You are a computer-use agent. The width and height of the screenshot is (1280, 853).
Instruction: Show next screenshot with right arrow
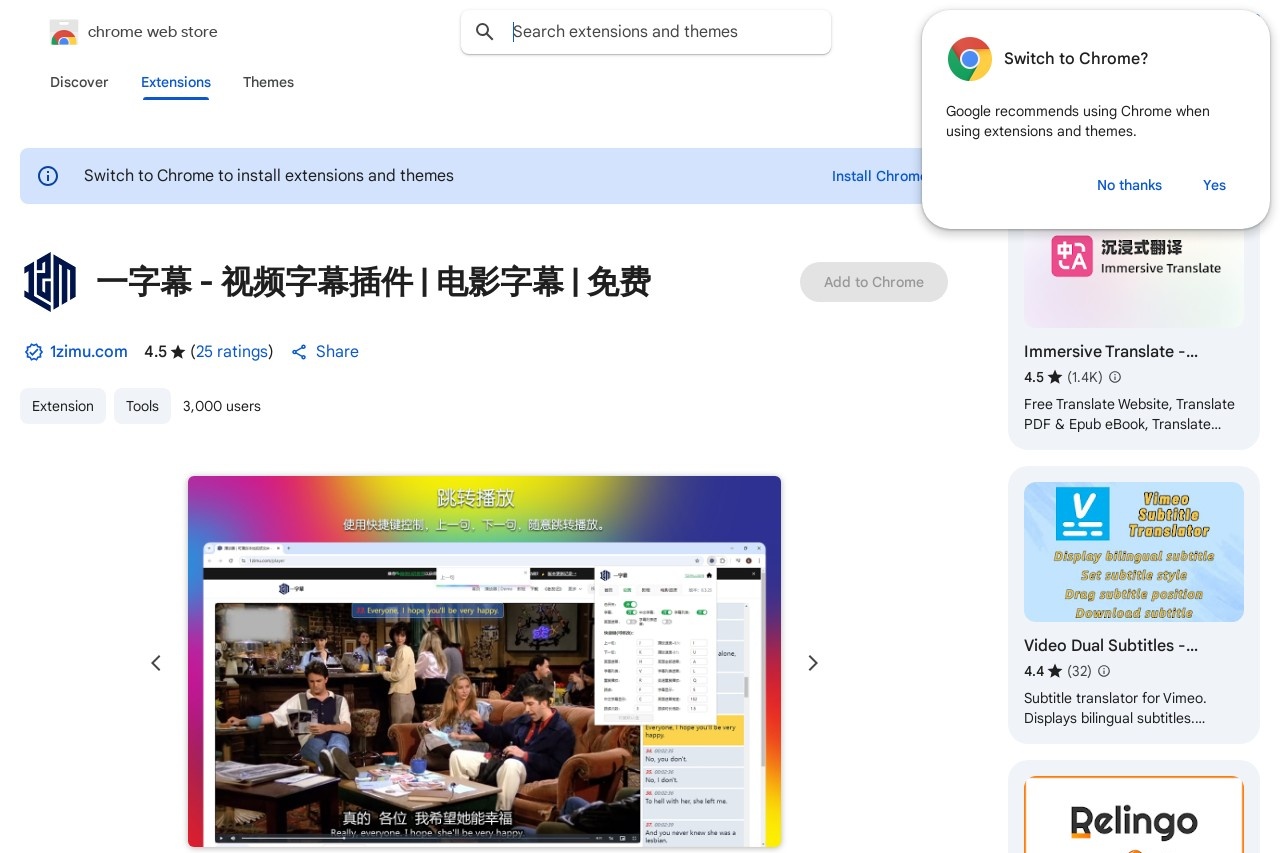click(x=813, y=663)
